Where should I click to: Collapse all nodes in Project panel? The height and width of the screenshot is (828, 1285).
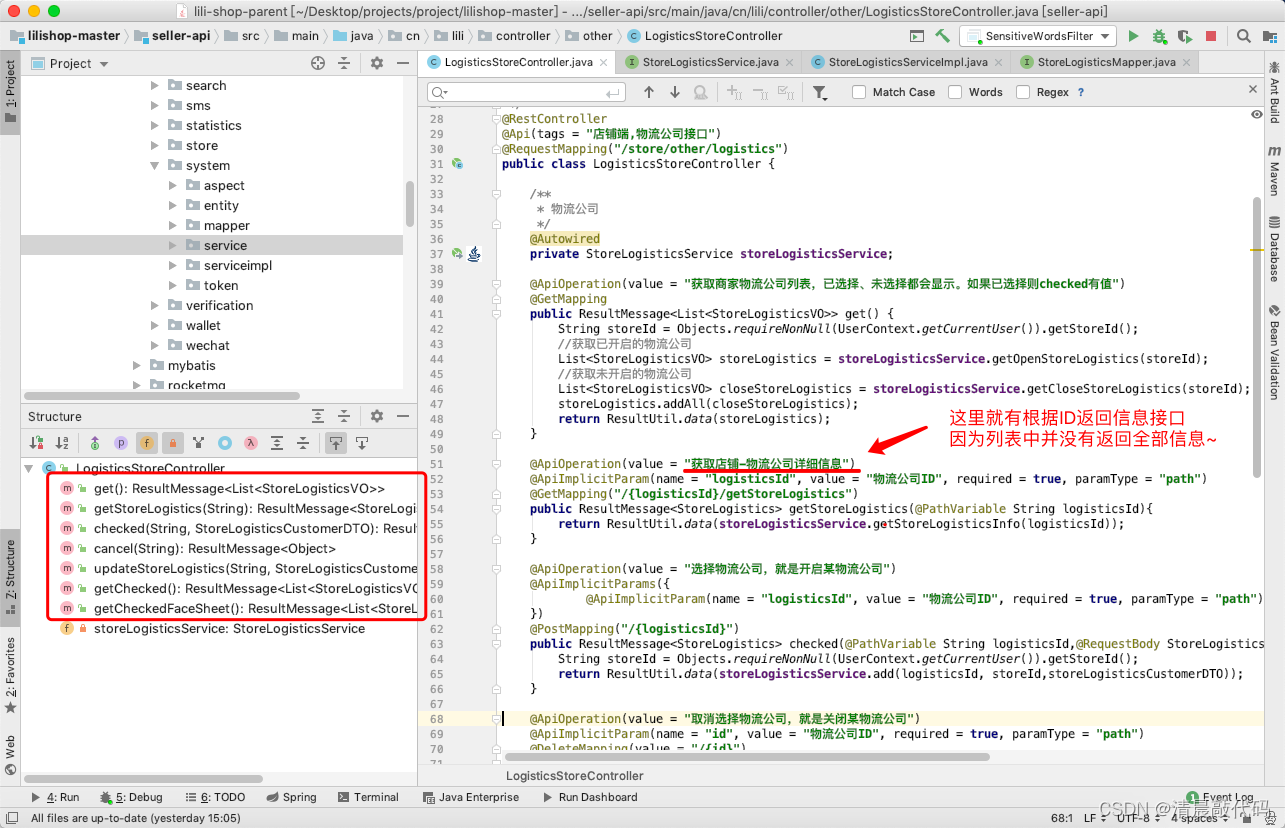[x=344, y=63]
